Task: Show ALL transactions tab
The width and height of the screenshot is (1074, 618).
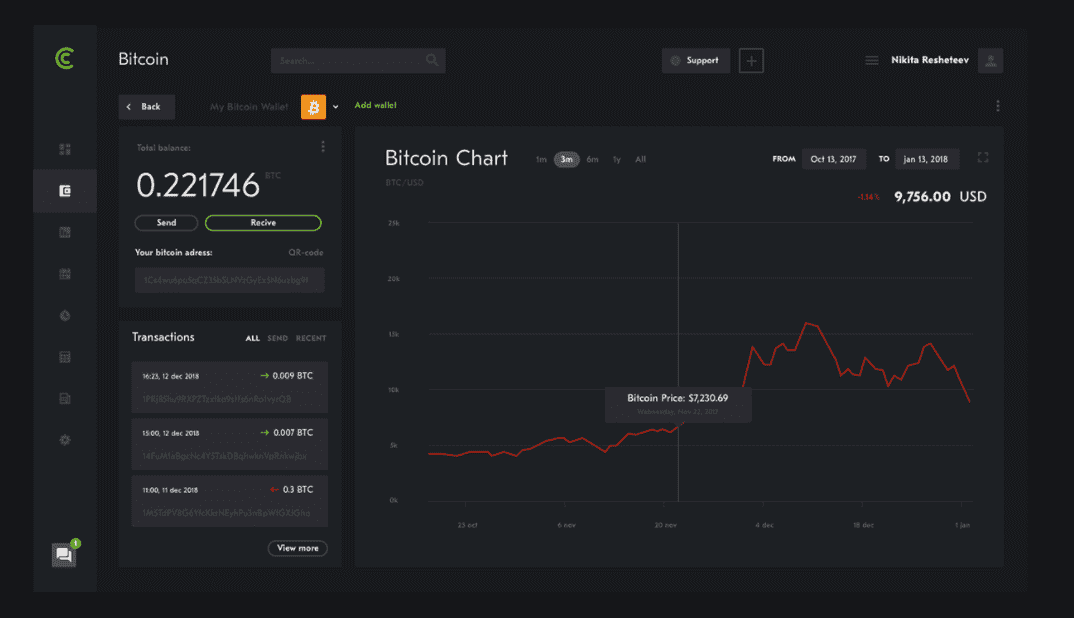Action: [x=253, y=338]
